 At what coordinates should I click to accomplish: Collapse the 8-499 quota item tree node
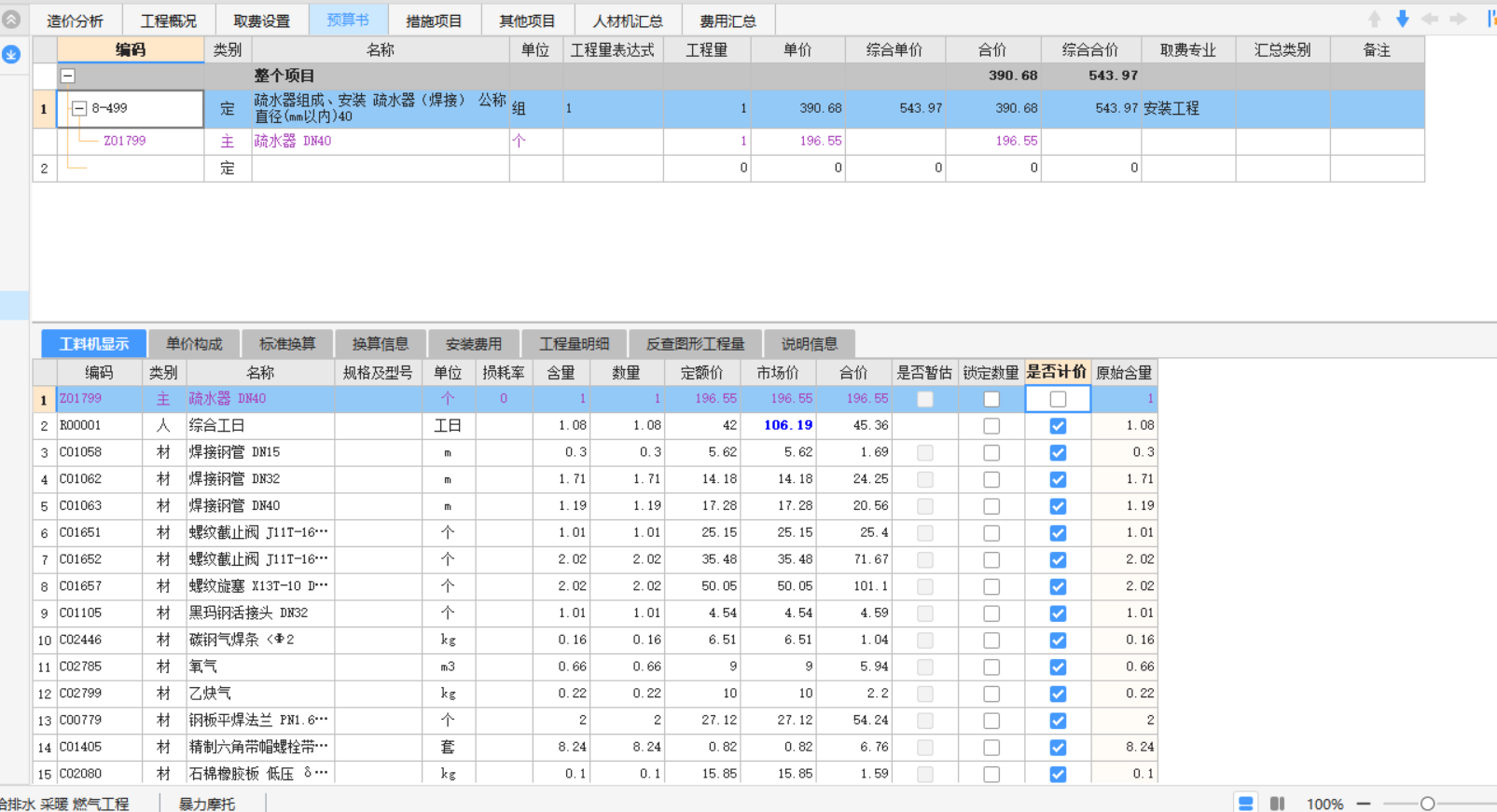click(79, 108)
